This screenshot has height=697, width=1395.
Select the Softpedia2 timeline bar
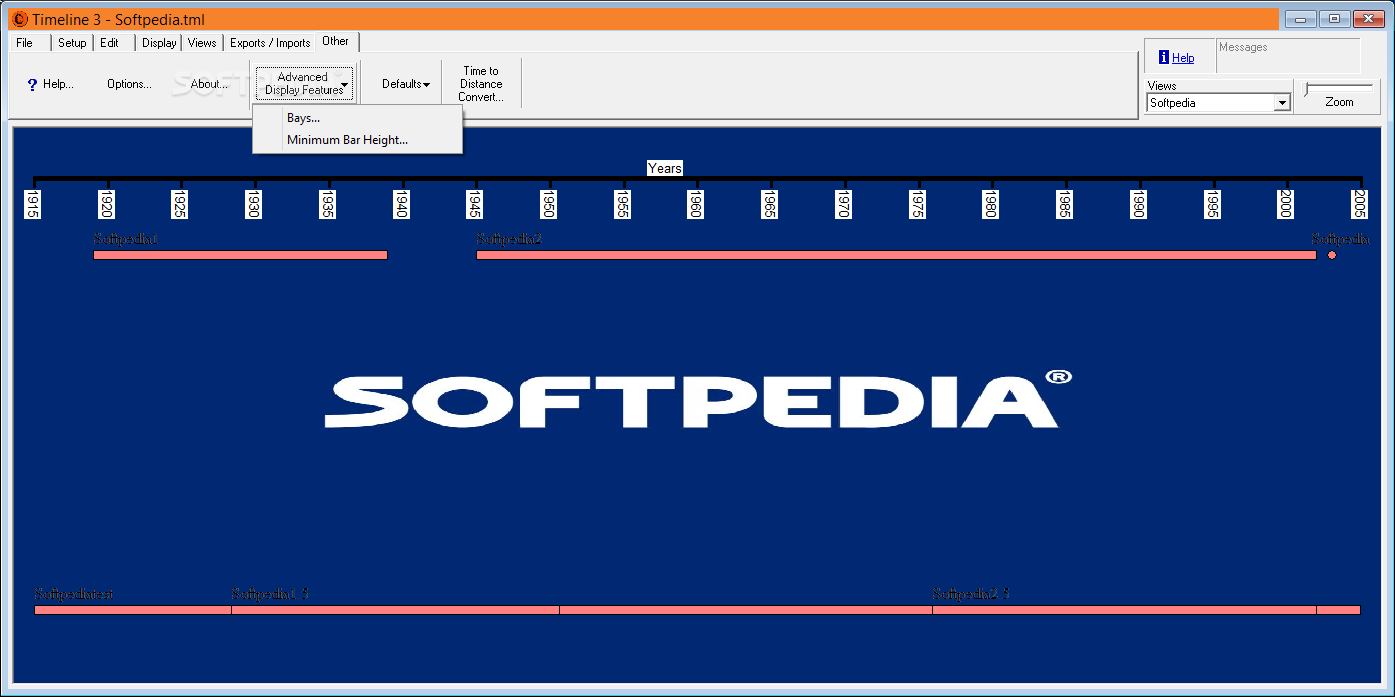tap(896, 255)
